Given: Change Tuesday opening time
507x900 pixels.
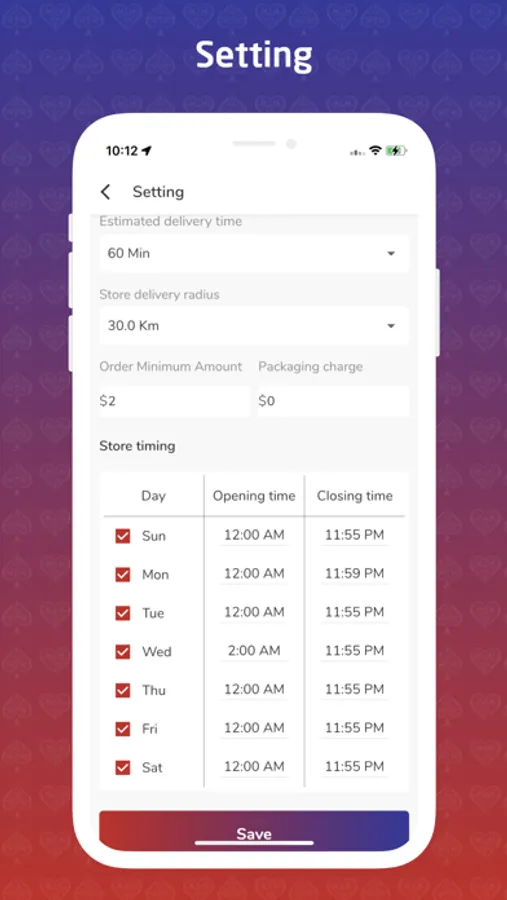Looking at the screenshot, I should click(x=254, y=612).
